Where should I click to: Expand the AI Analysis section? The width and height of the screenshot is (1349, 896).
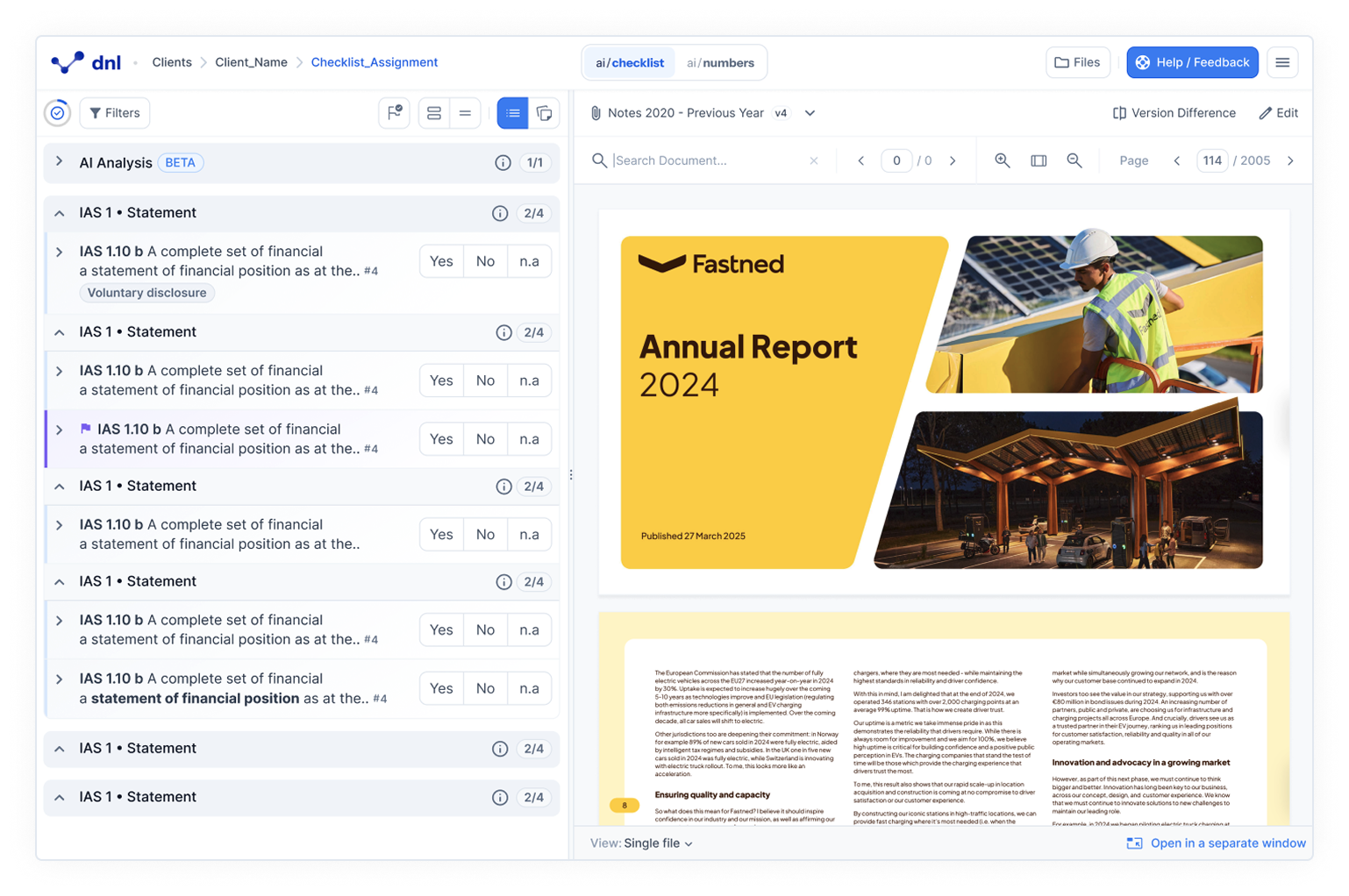click(59, 162)
